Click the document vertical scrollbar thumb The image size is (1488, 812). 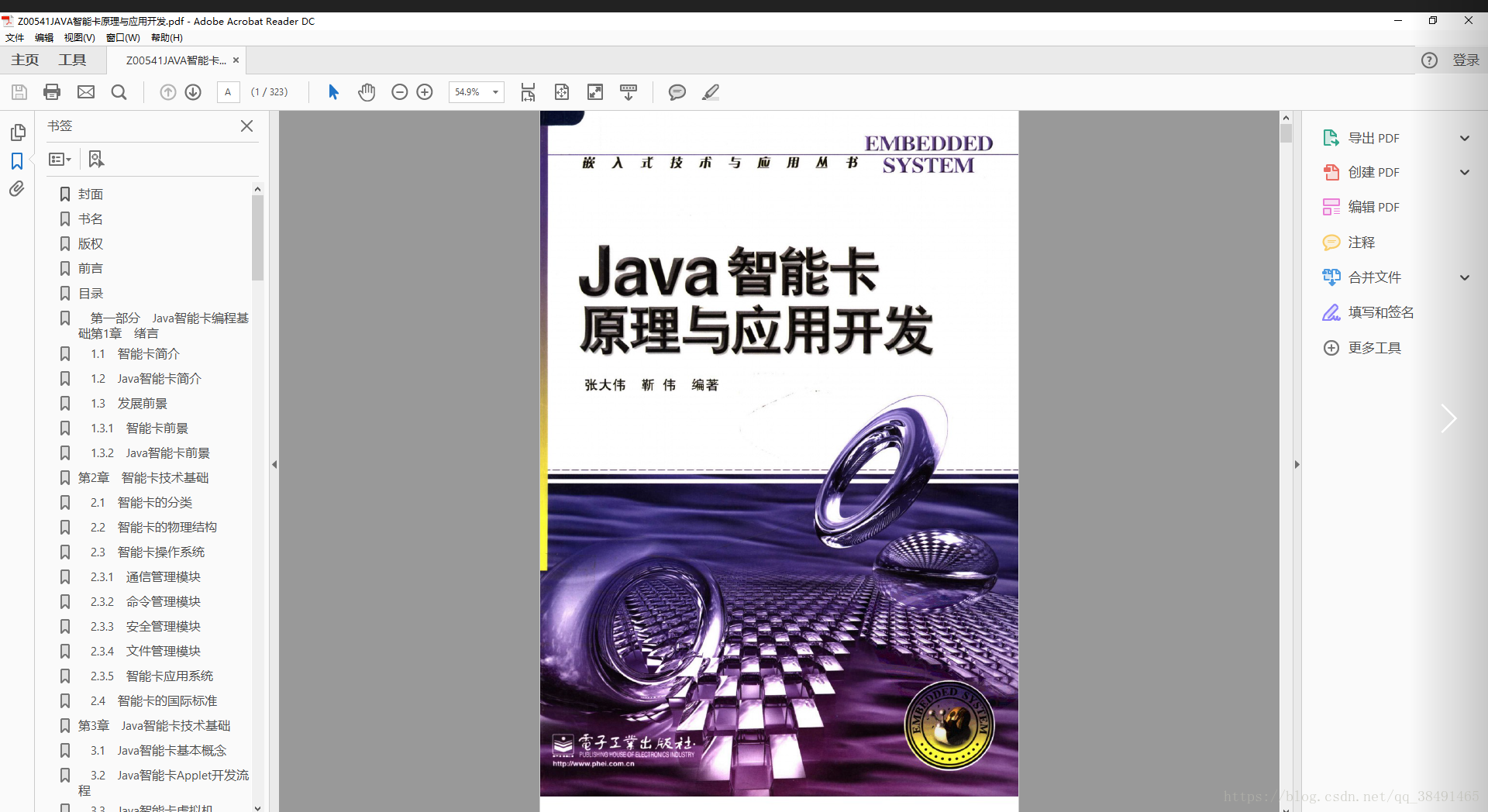coord(1286,134)
